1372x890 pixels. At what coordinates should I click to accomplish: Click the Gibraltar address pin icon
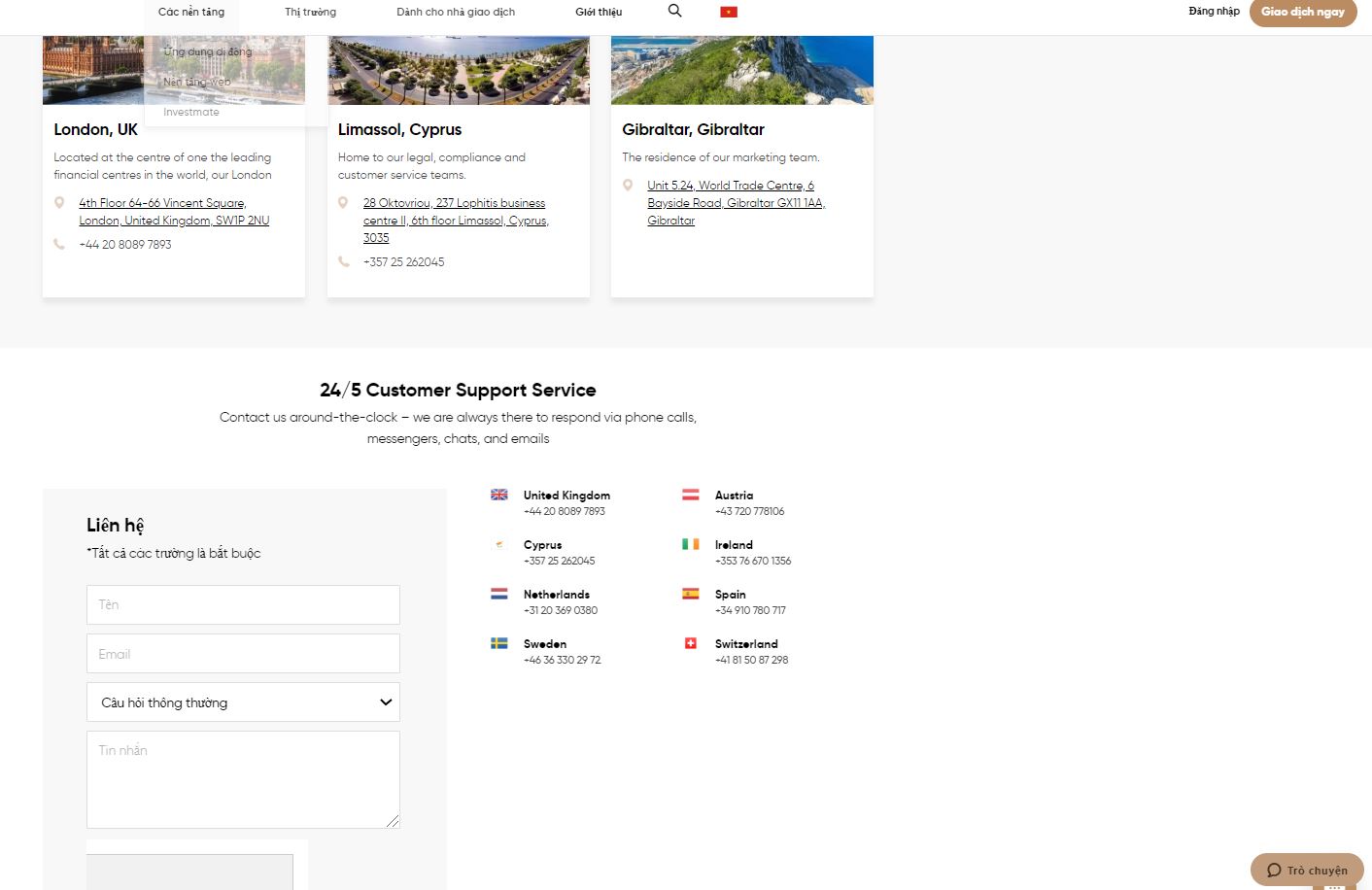[x=628, y=186]
